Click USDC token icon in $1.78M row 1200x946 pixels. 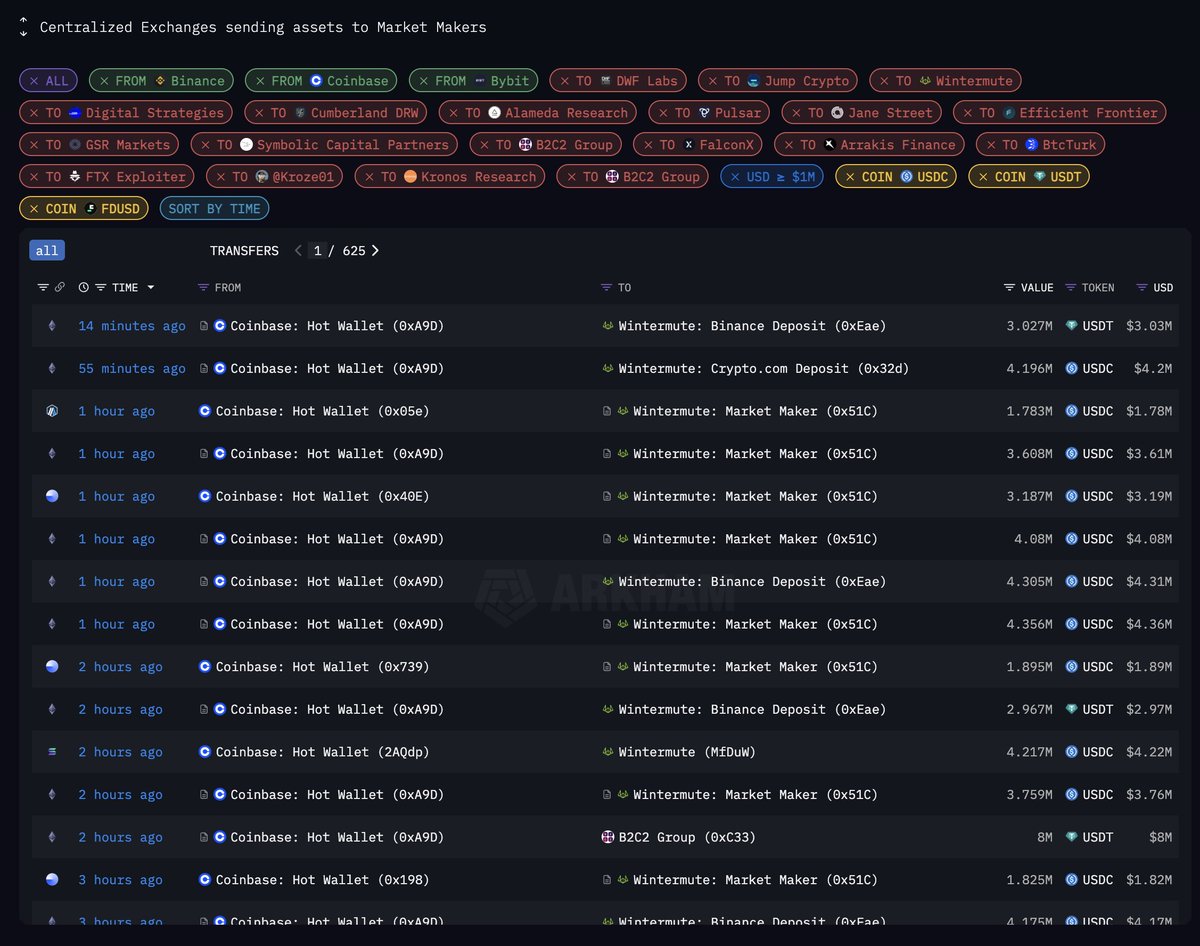click(x=1071, y=411)
